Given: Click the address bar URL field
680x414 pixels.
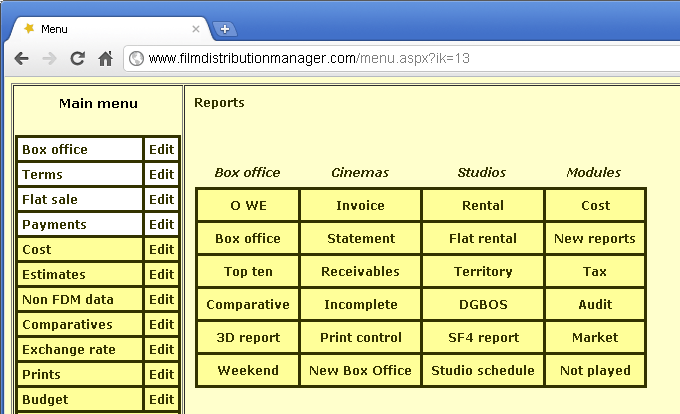Looking at the screenshot, I should (x=400, y=58).
